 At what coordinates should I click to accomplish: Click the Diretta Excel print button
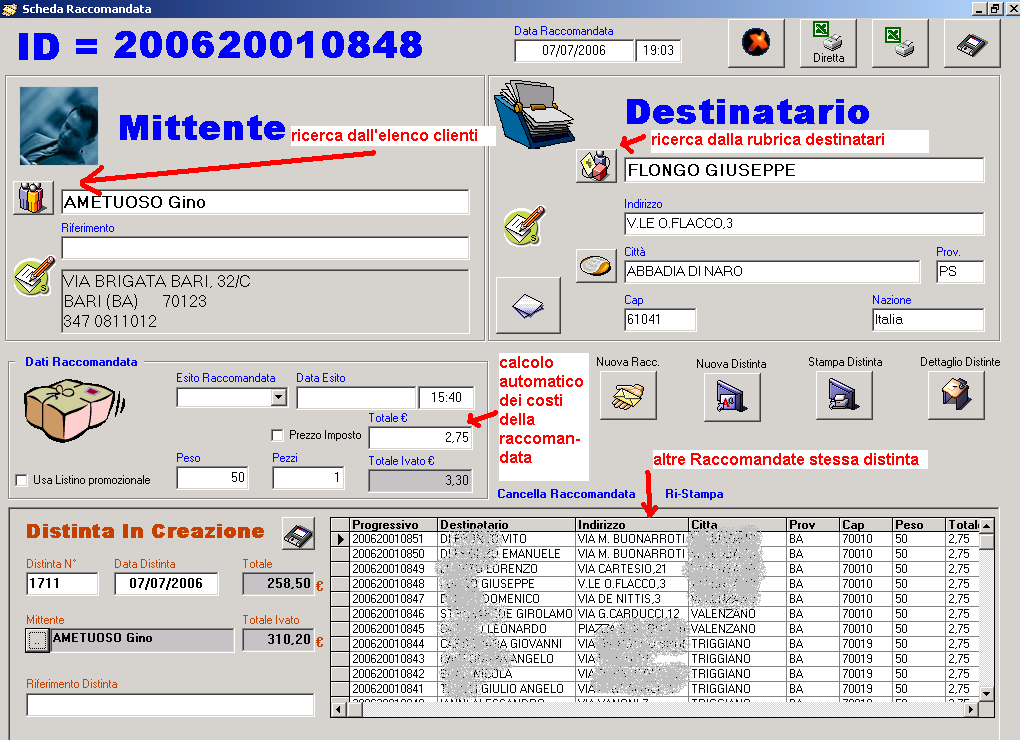828,43
